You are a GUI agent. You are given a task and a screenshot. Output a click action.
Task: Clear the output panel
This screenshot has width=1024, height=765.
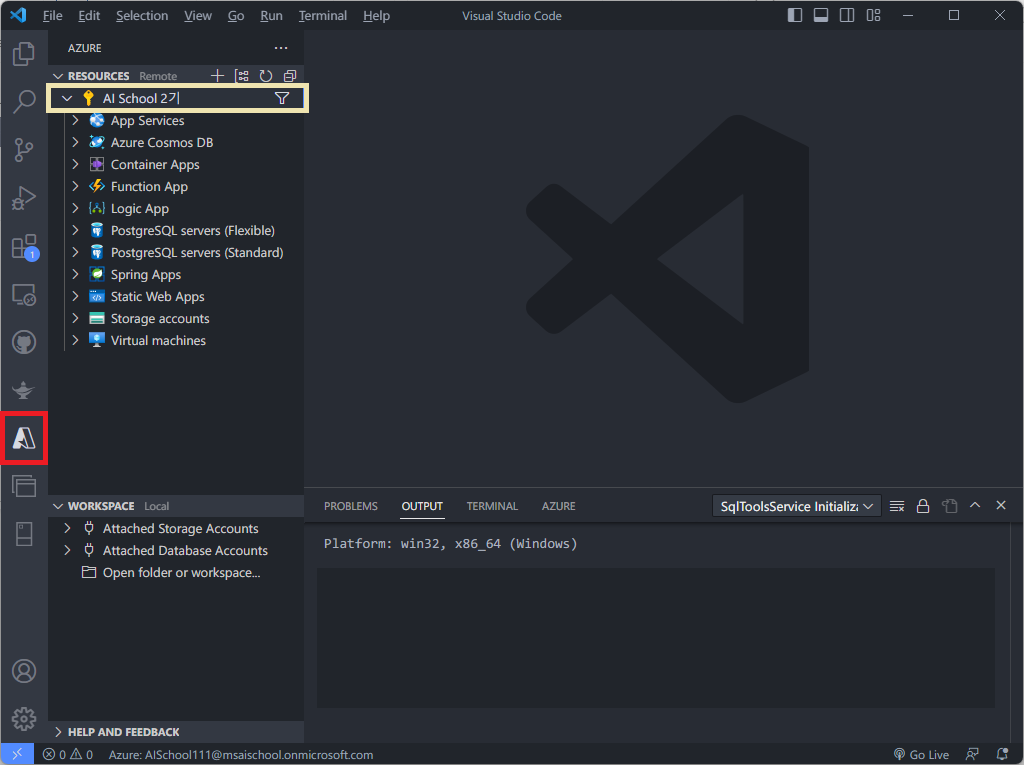pos(897,506)
